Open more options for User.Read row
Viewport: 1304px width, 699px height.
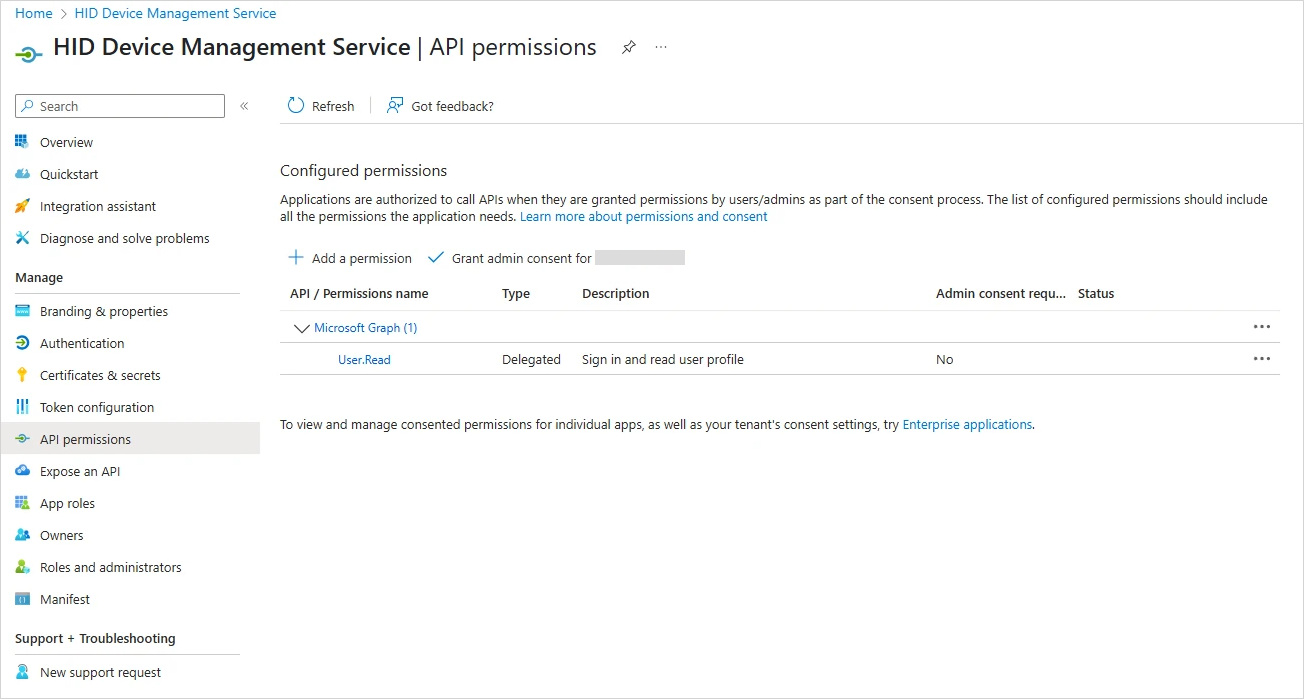pos(1261,359)
